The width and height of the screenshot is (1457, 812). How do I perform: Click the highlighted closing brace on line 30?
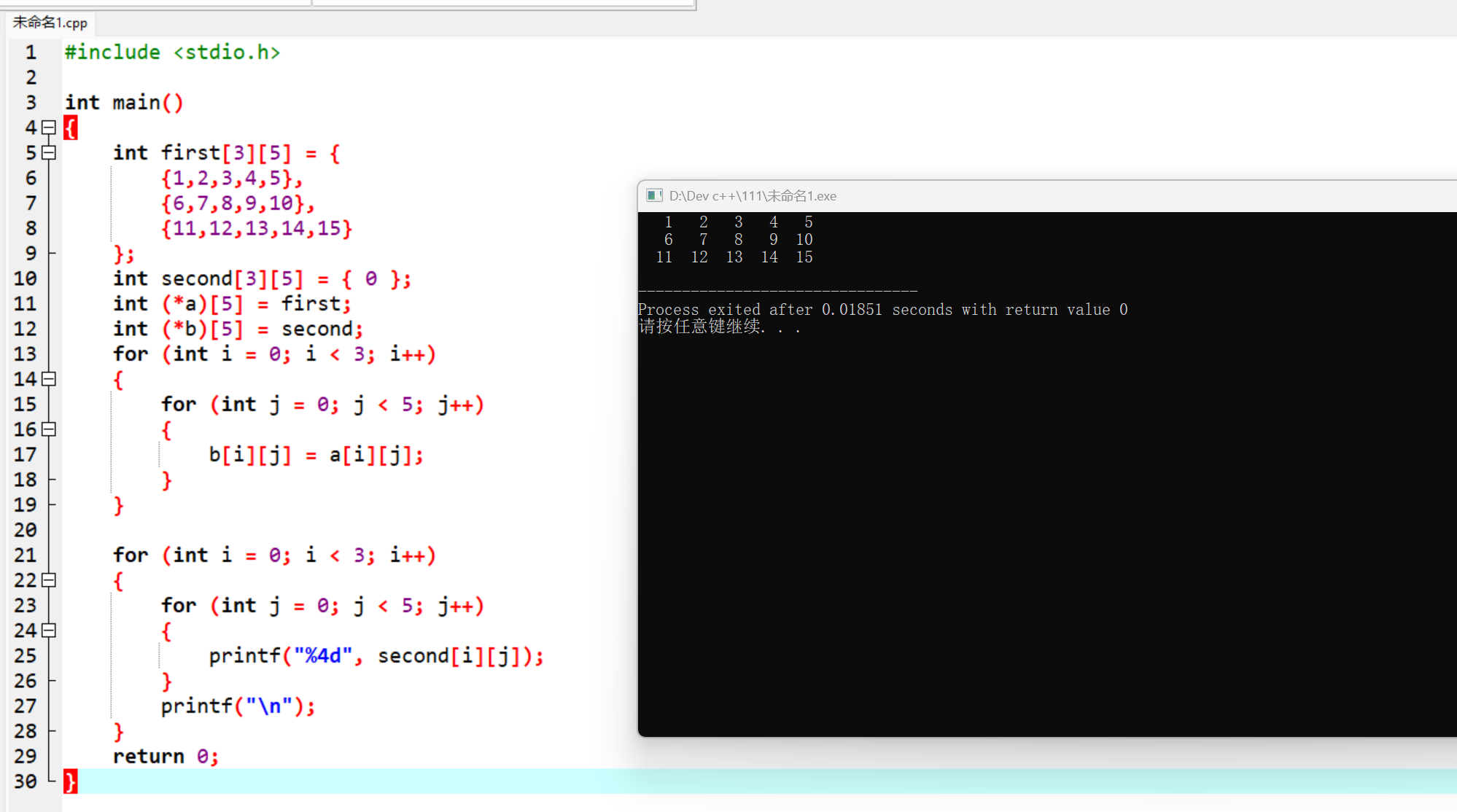pos(70,781)
